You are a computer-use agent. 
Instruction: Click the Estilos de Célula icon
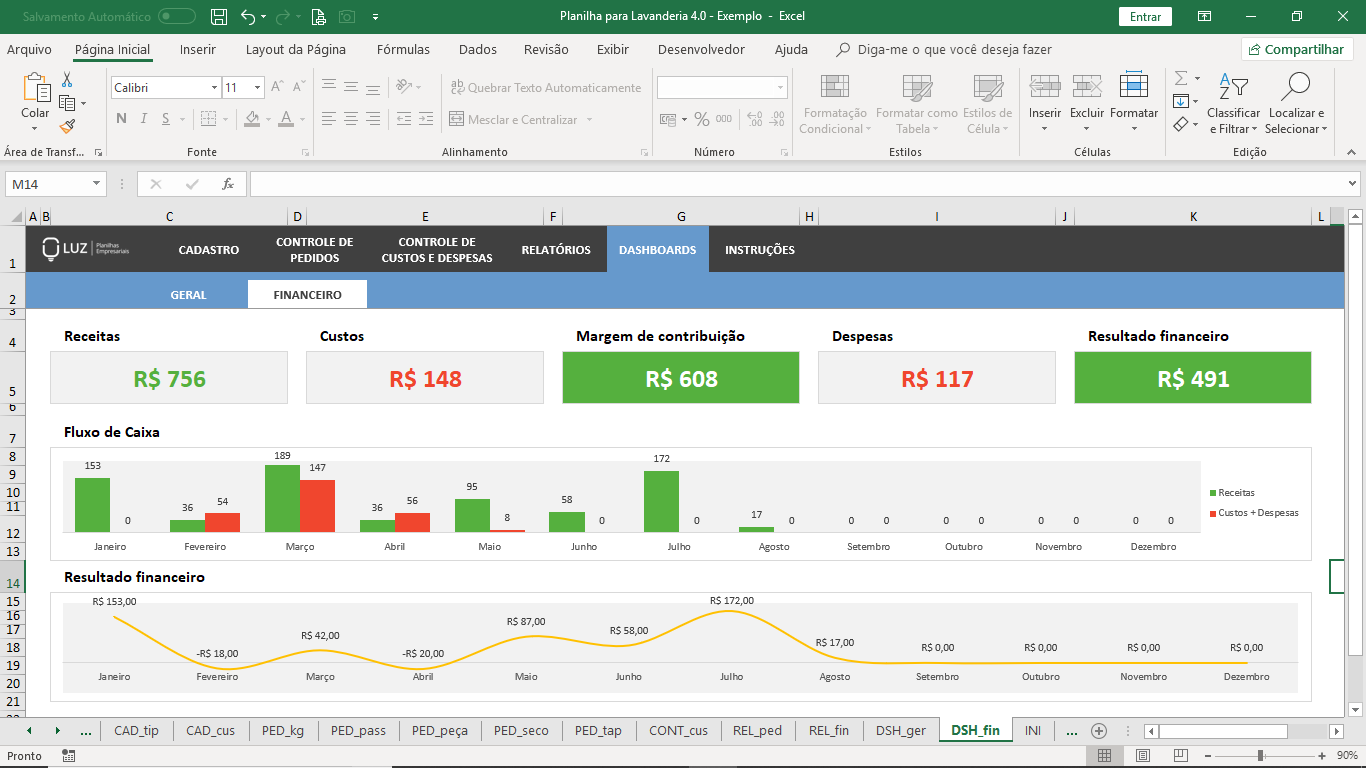pyautogui.click(x=988, y=88)
